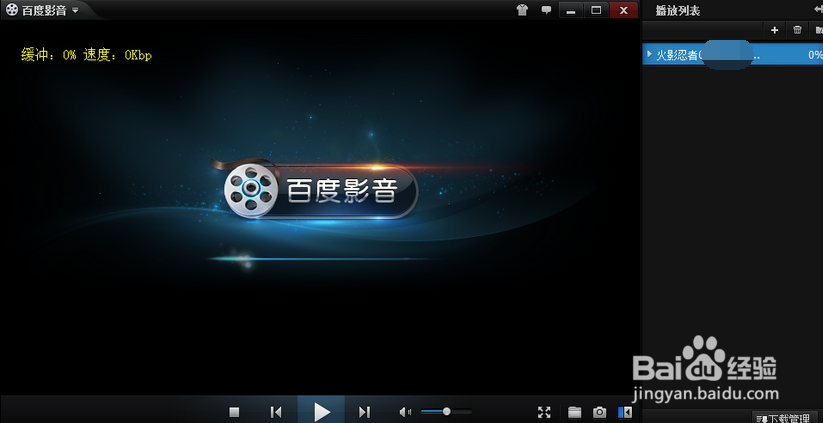The height and width of the screenshot is (423, 823).
Task: Maximize the Baidu Player window
Action: [x=596, y=10]
